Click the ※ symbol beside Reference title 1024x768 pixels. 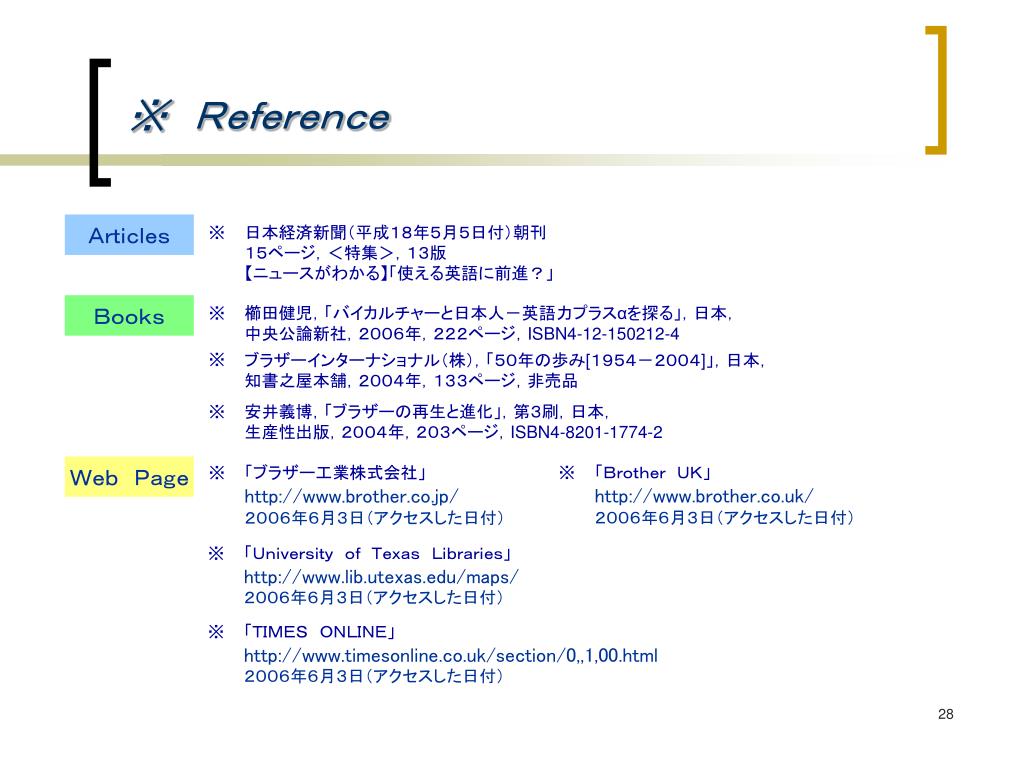152,116
